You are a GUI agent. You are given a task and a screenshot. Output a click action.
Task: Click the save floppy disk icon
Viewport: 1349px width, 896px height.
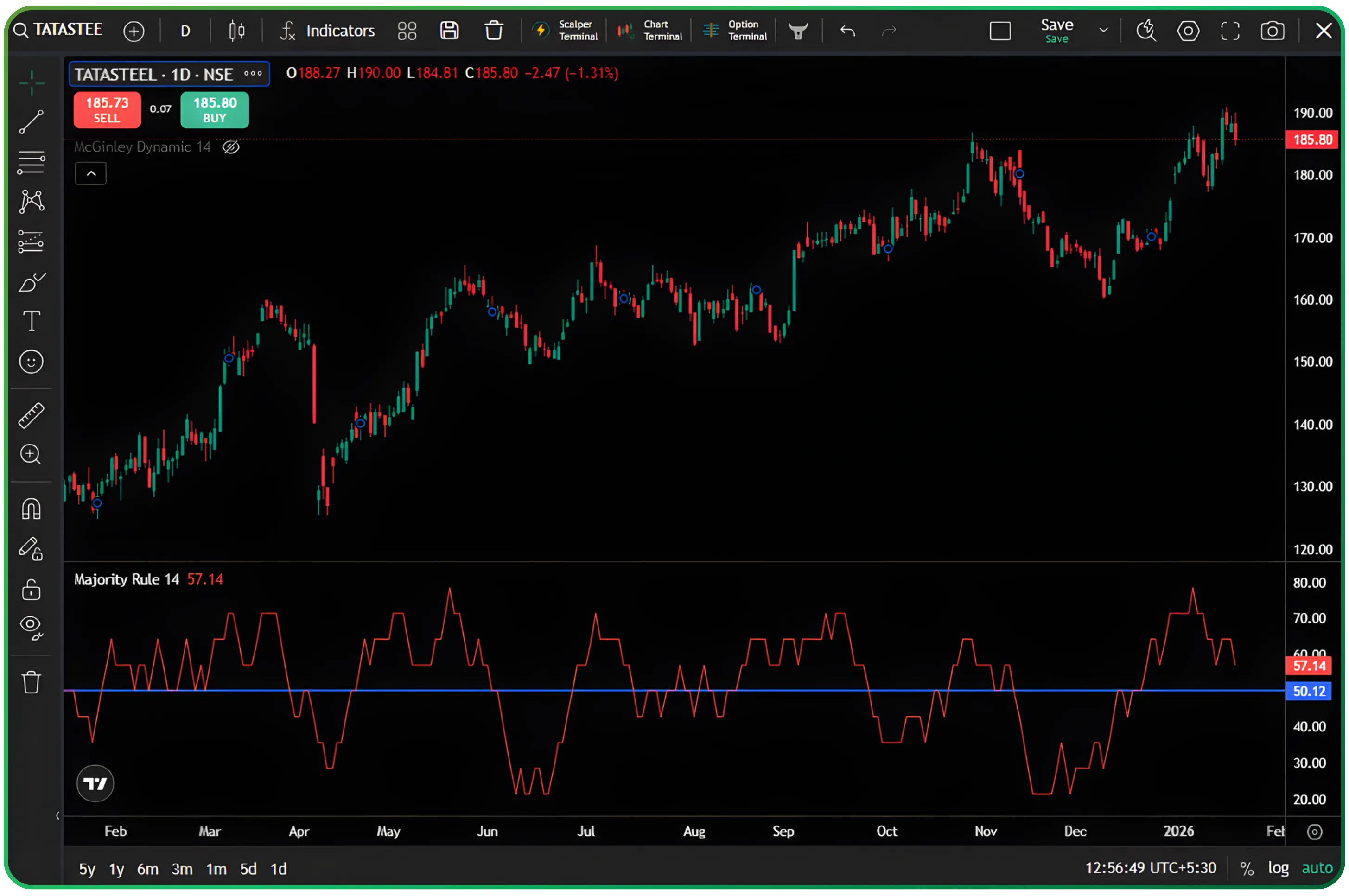tap(449, 31)
